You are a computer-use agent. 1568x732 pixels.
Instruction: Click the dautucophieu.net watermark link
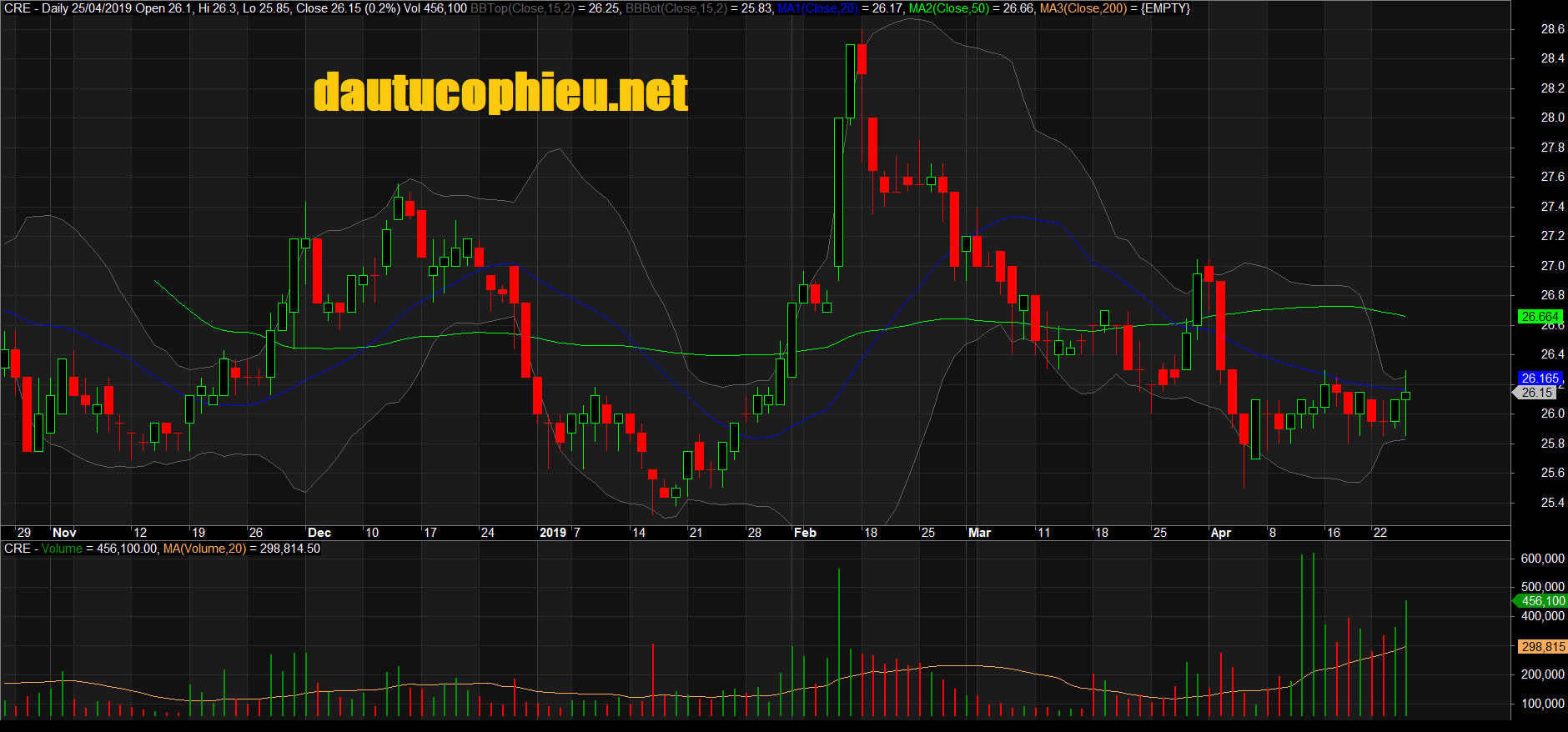[x=500, y=93]
